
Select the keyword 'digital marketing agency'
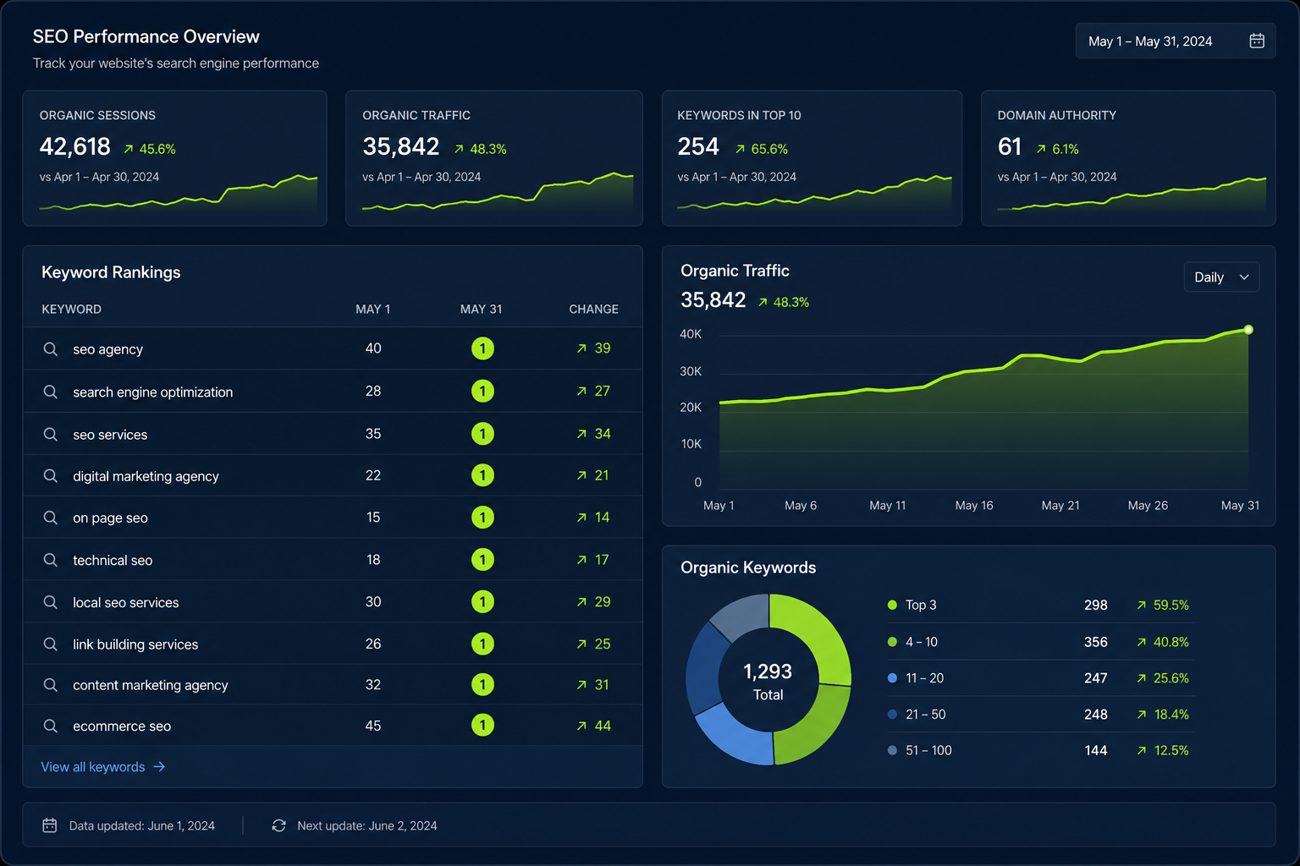tap(146, 476)
